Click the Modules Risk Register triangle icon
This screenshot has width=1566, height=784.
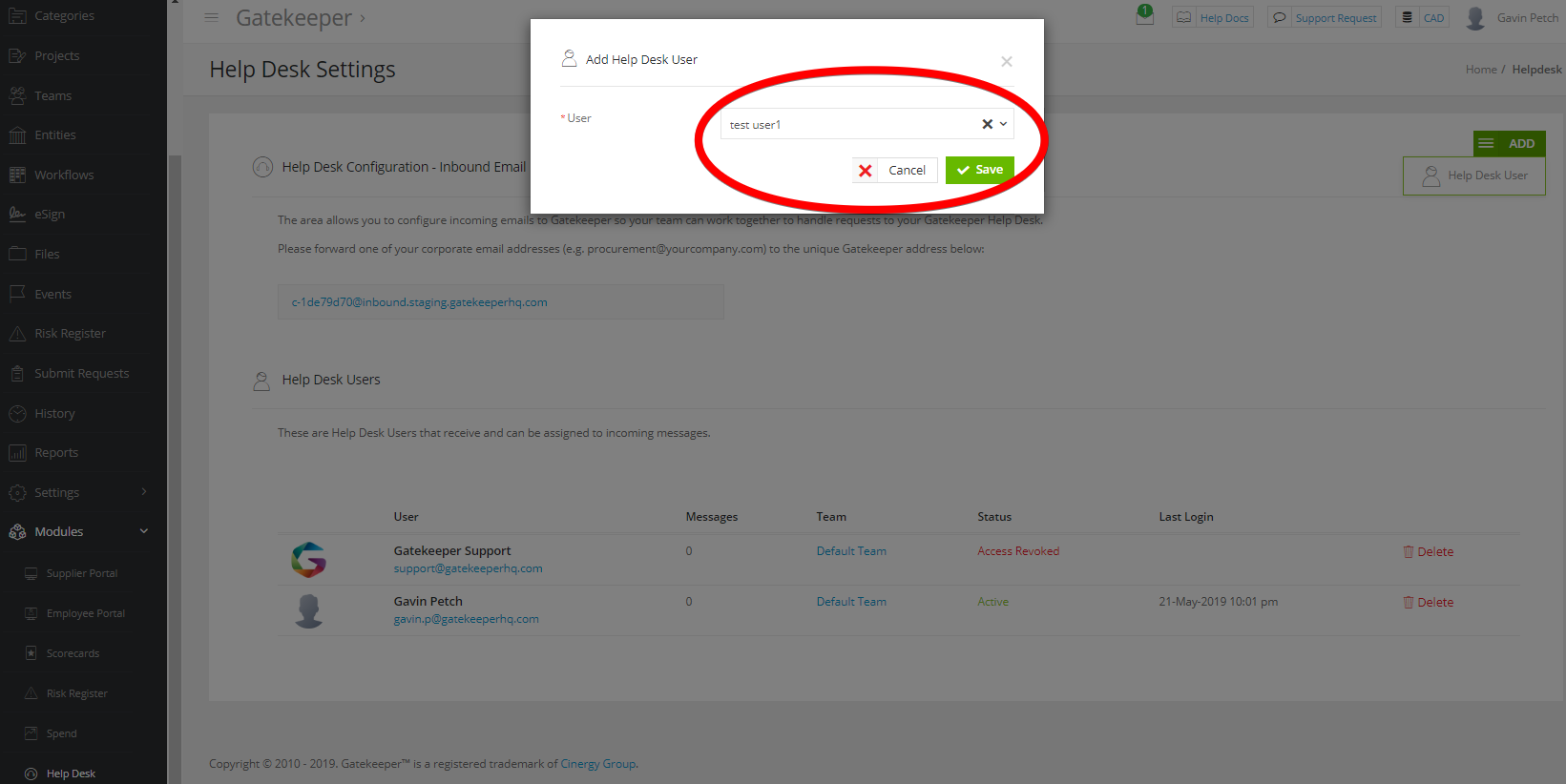31,693
